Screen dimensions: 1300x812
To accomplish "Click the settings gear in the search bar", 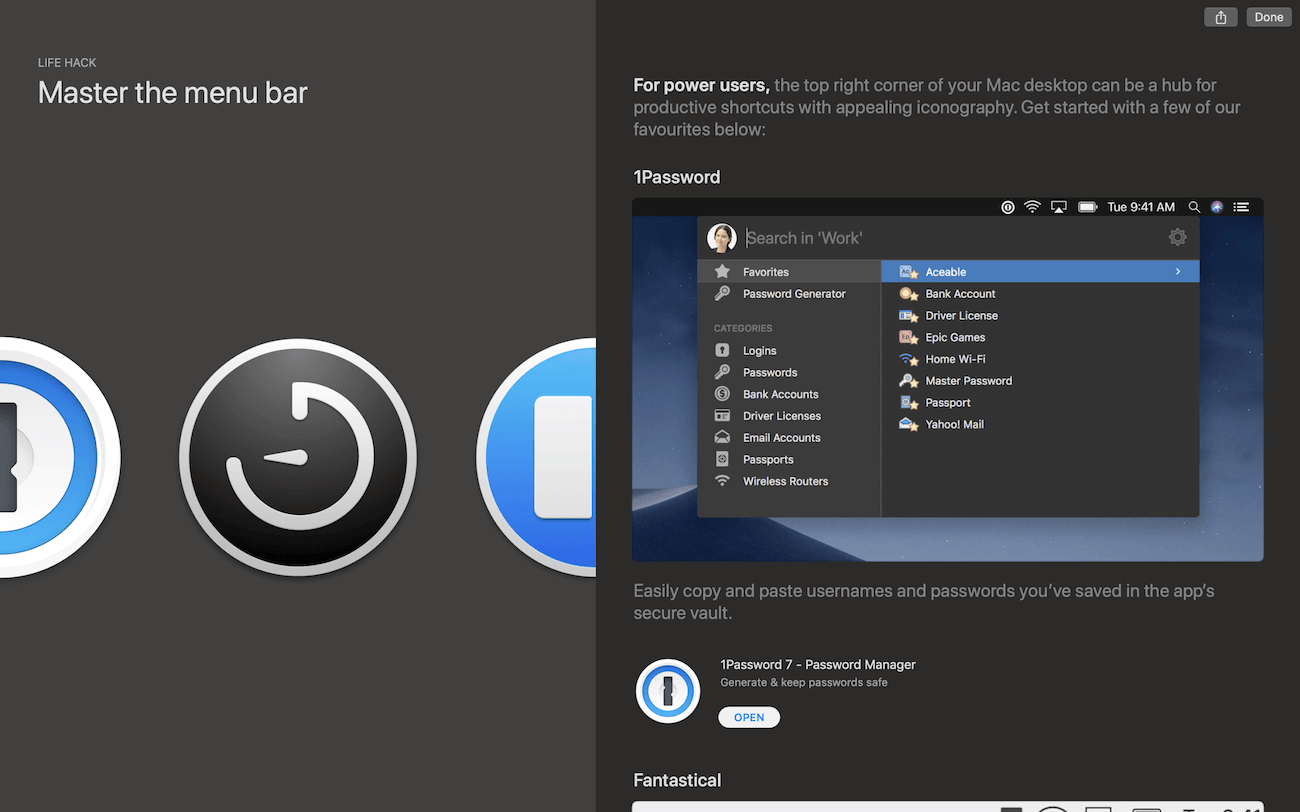I will (1177, 237).
